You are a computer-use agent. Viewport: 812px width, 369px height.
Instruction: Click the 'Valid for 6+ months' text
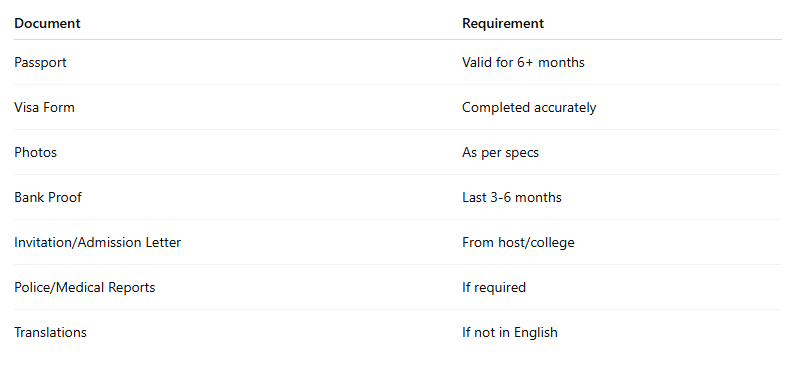[523, 62]
